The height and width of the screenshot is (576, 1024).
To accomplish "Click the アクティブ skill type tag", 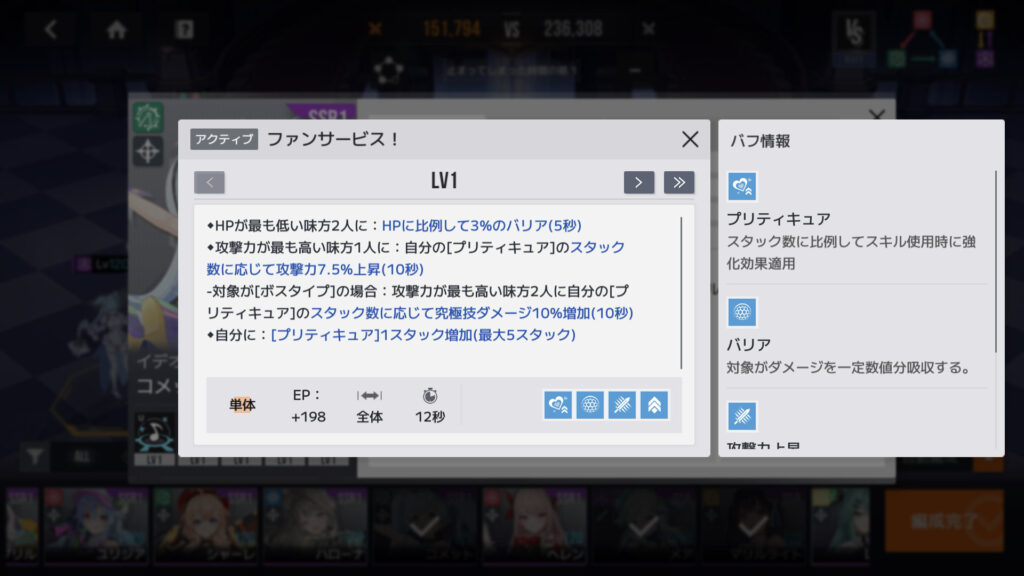I will click(224, 139).
